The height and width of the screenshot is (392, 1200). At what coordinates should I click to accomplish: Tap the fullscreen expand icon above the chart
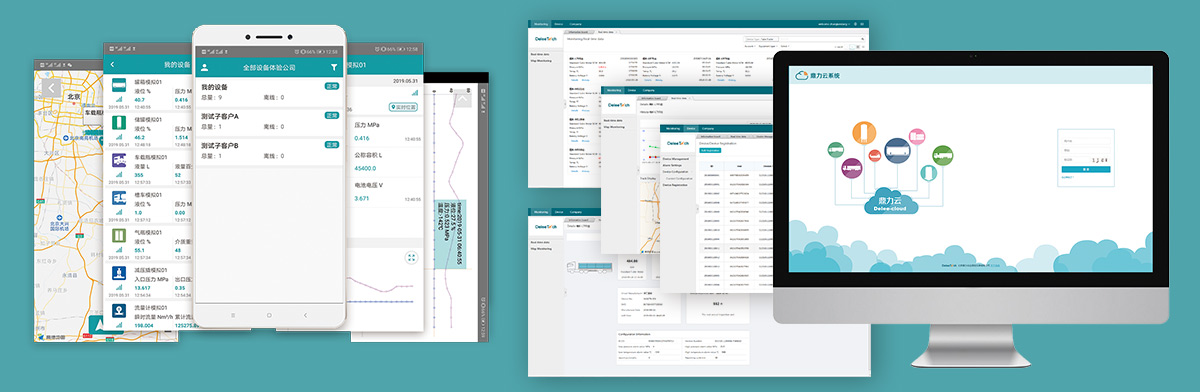click(x=412, y=257)
